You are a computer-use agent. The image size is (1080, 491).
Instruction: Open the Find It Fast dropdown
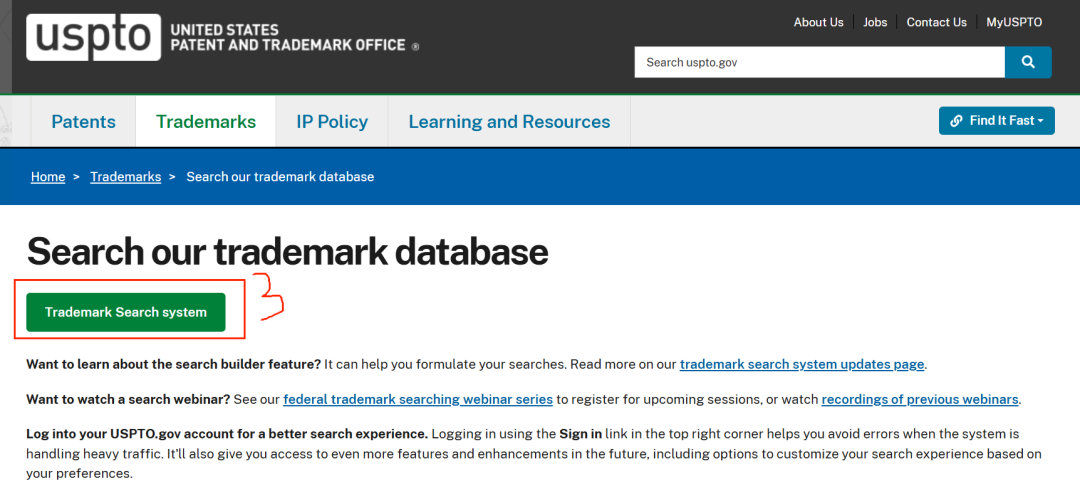996,121
